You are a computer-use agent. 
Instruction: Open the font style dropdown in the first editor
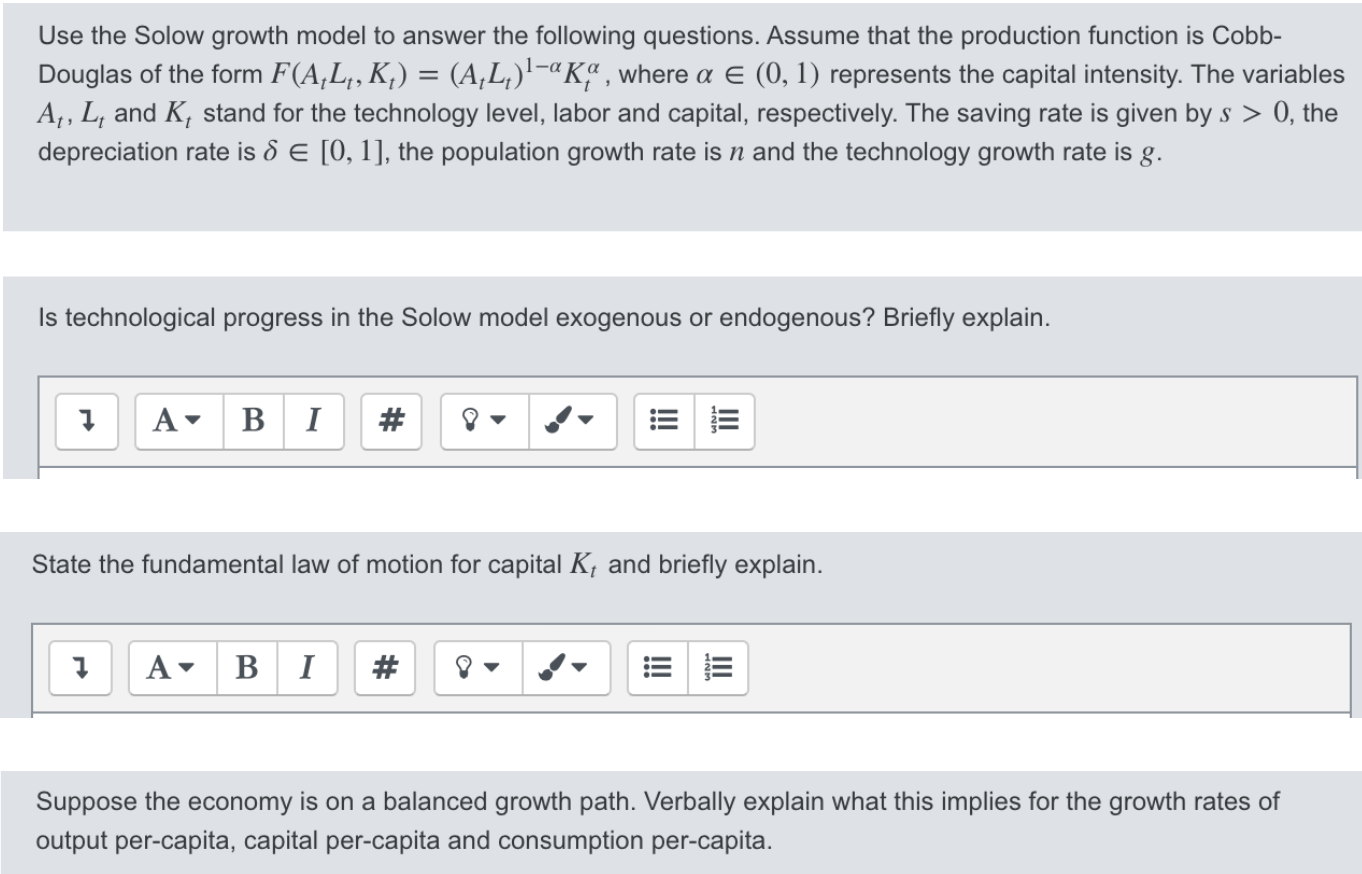[178, 421]
